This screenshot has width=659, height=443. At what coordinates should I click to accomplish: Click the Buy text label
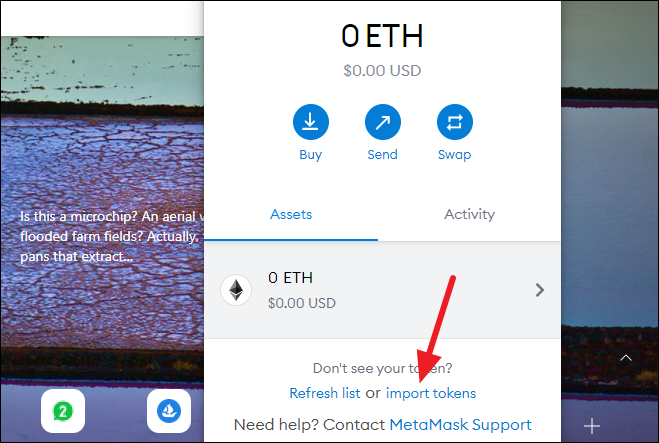tap(311, 155)
